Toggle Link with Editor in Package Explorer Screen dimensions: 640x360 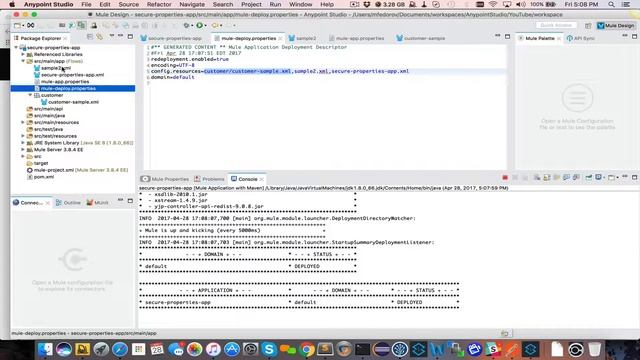tap(100, 37)
